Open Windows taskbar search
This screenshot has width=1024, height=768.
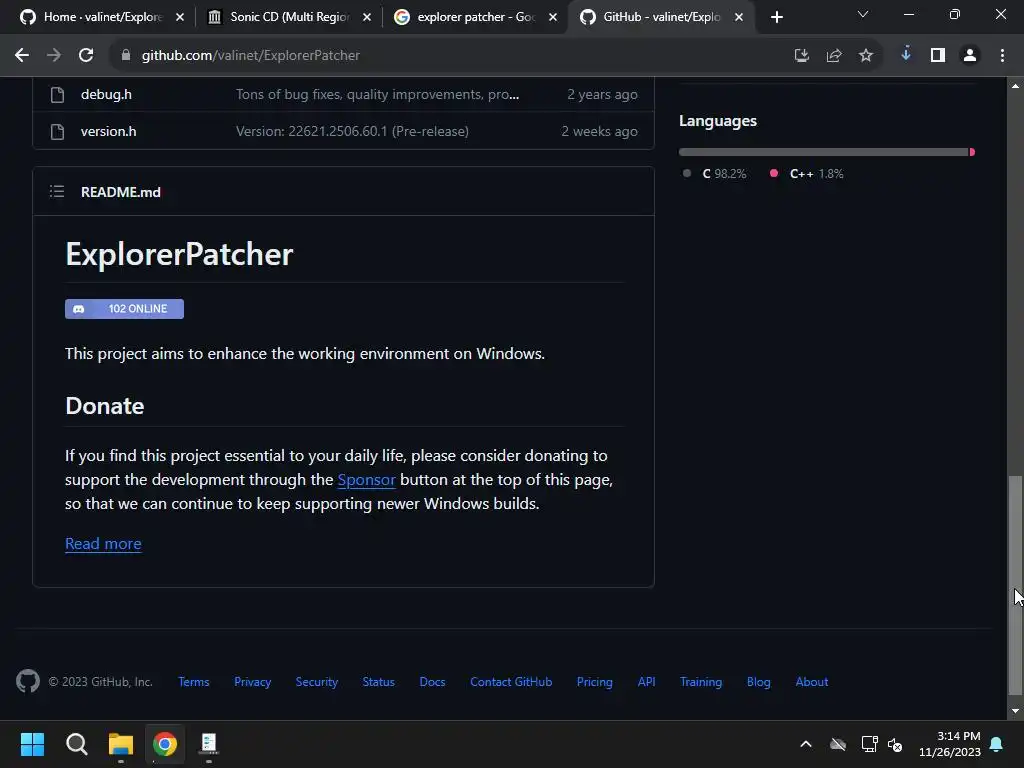point(76,744)
